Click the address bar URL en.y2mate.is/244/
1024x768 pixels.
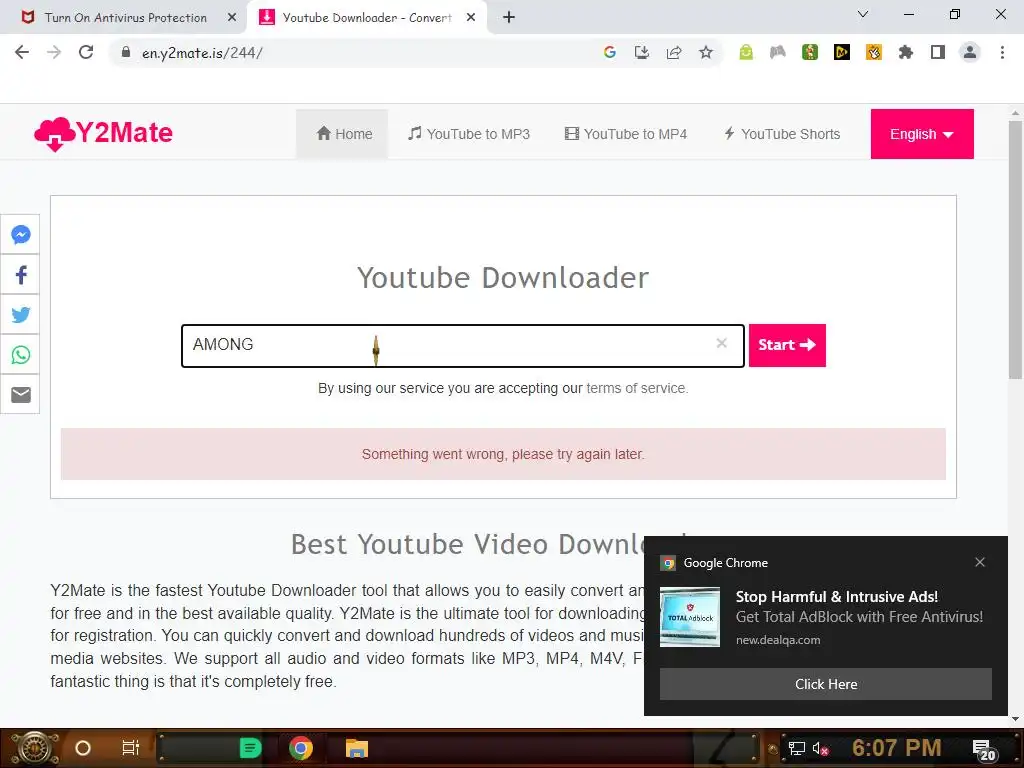click(202, 53)
